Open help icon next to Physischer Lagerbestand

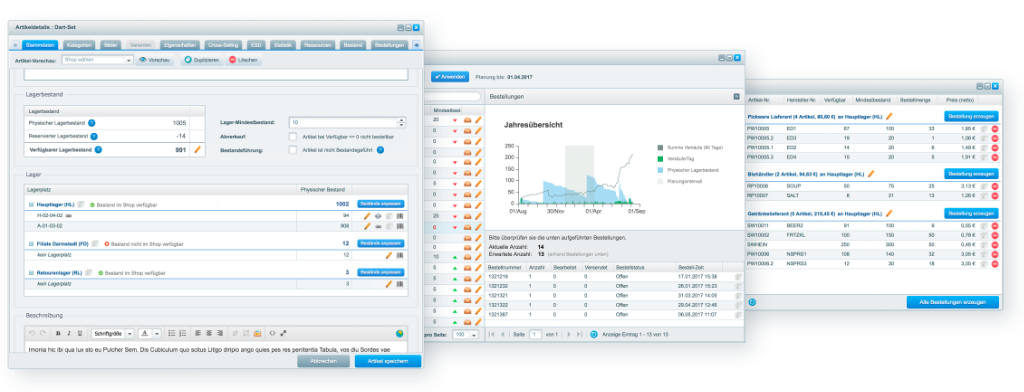click(91, 123)
